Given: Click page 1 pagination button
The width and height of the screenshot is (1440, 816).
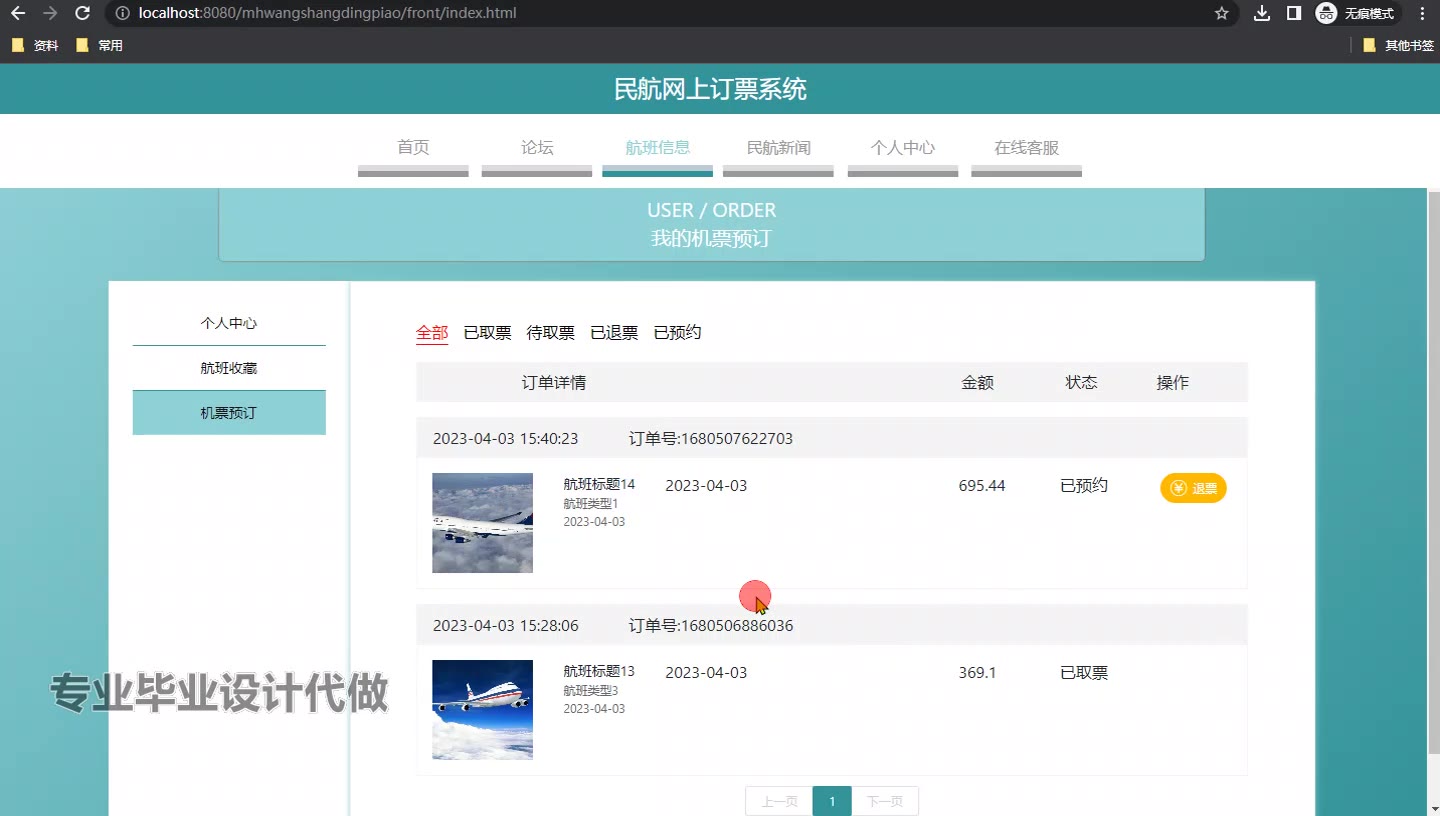Looking at the screenshot, I should pyautogui.click(x=832, y=801).
